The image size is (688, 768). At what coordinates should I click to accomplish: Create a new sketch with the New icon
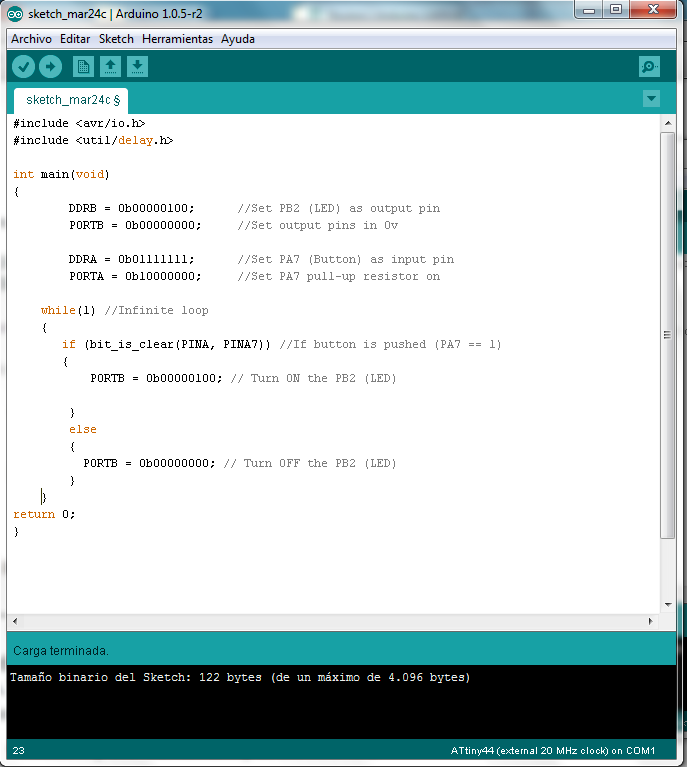tap(83, 67)
